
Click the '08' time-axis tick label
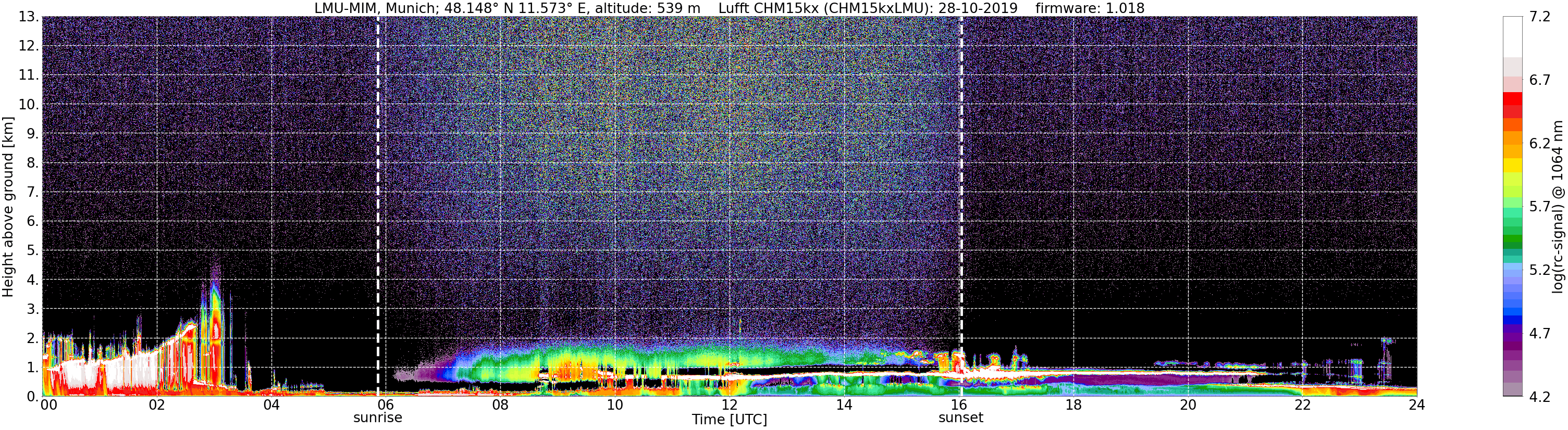500,405
